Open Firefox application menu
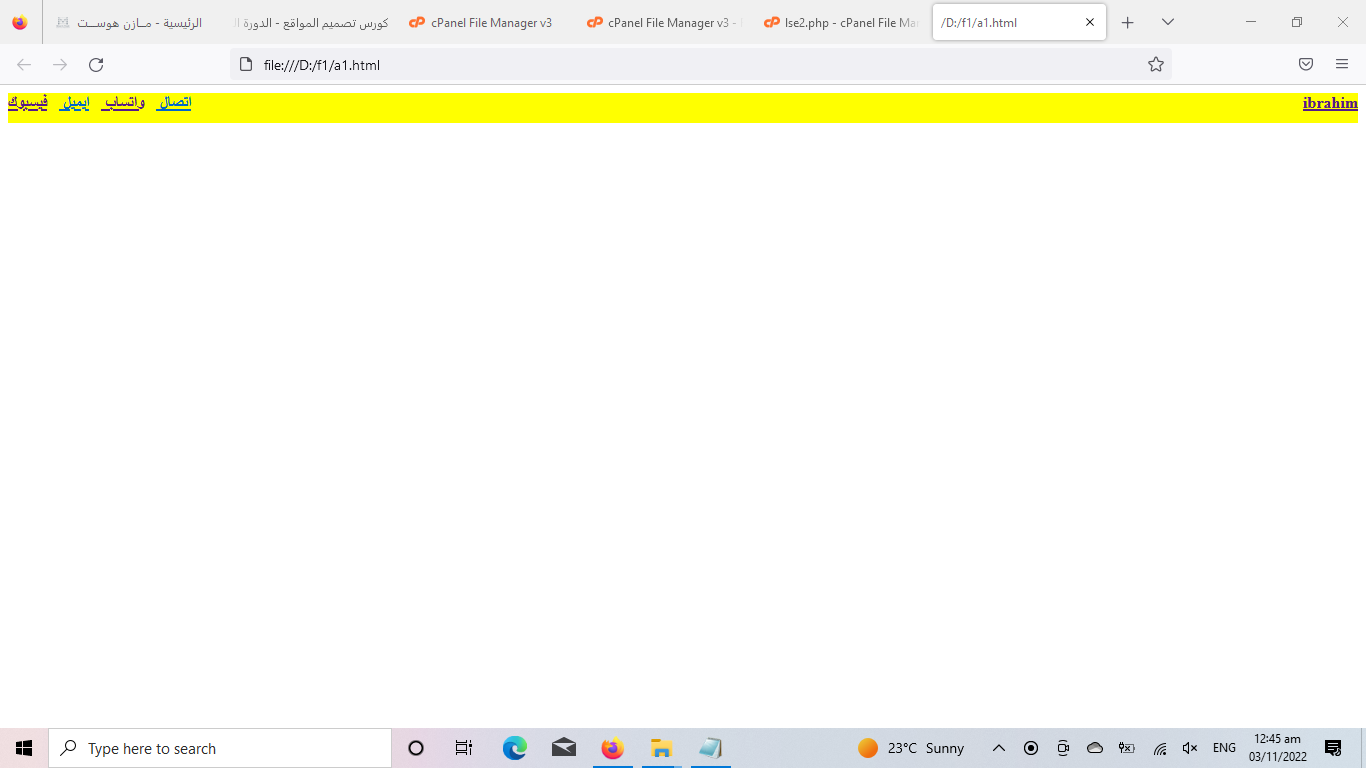This screenshot has width=1366, height=768. coord(1342,65)
